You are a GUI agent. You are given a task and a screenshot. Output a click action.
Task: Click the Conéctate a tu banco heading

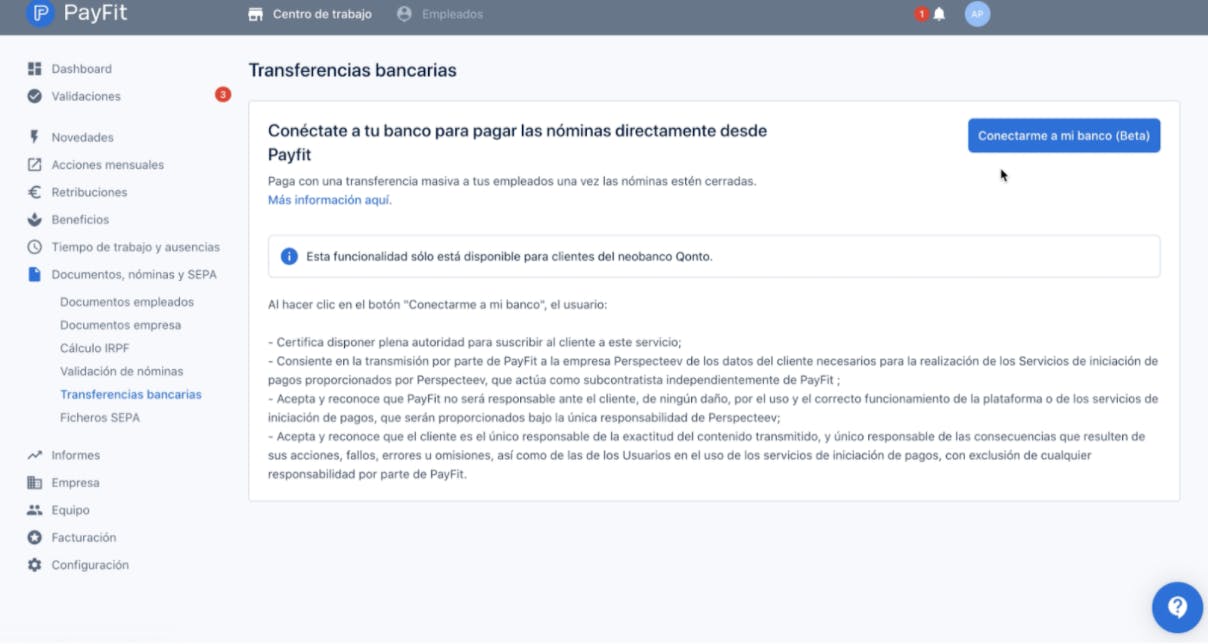pyautogui.click(x=517, y=143)
